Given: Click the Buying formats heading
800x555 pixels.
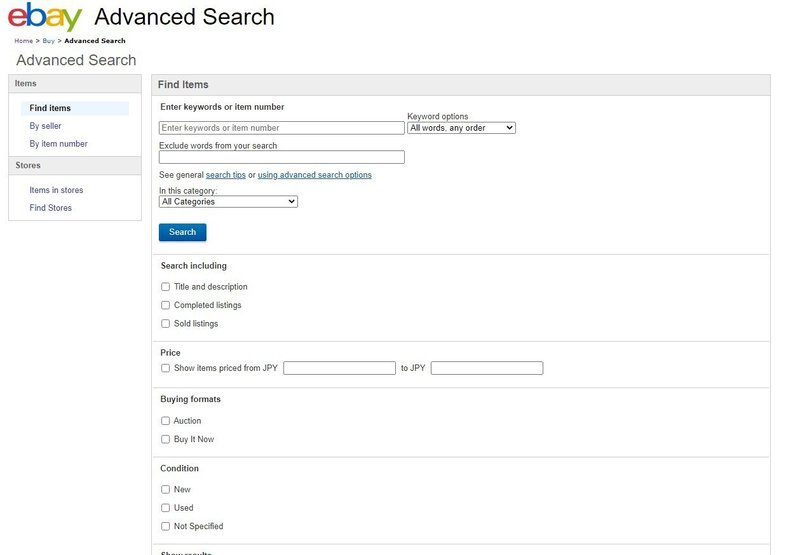Looking at the screenshot, I should point(190,399).
